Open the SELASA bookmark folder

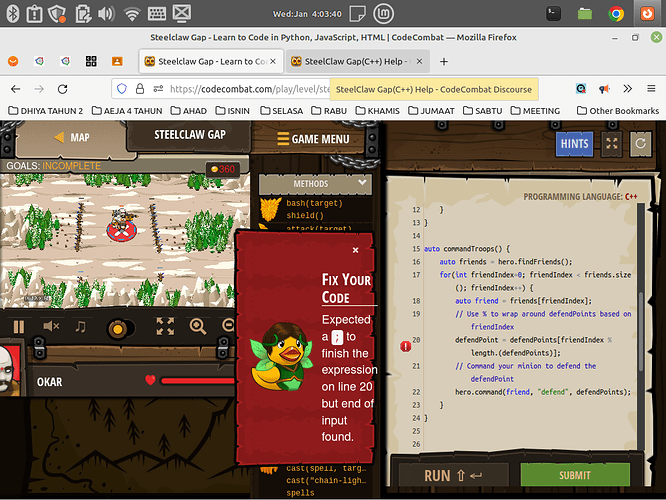pos(282,111)
